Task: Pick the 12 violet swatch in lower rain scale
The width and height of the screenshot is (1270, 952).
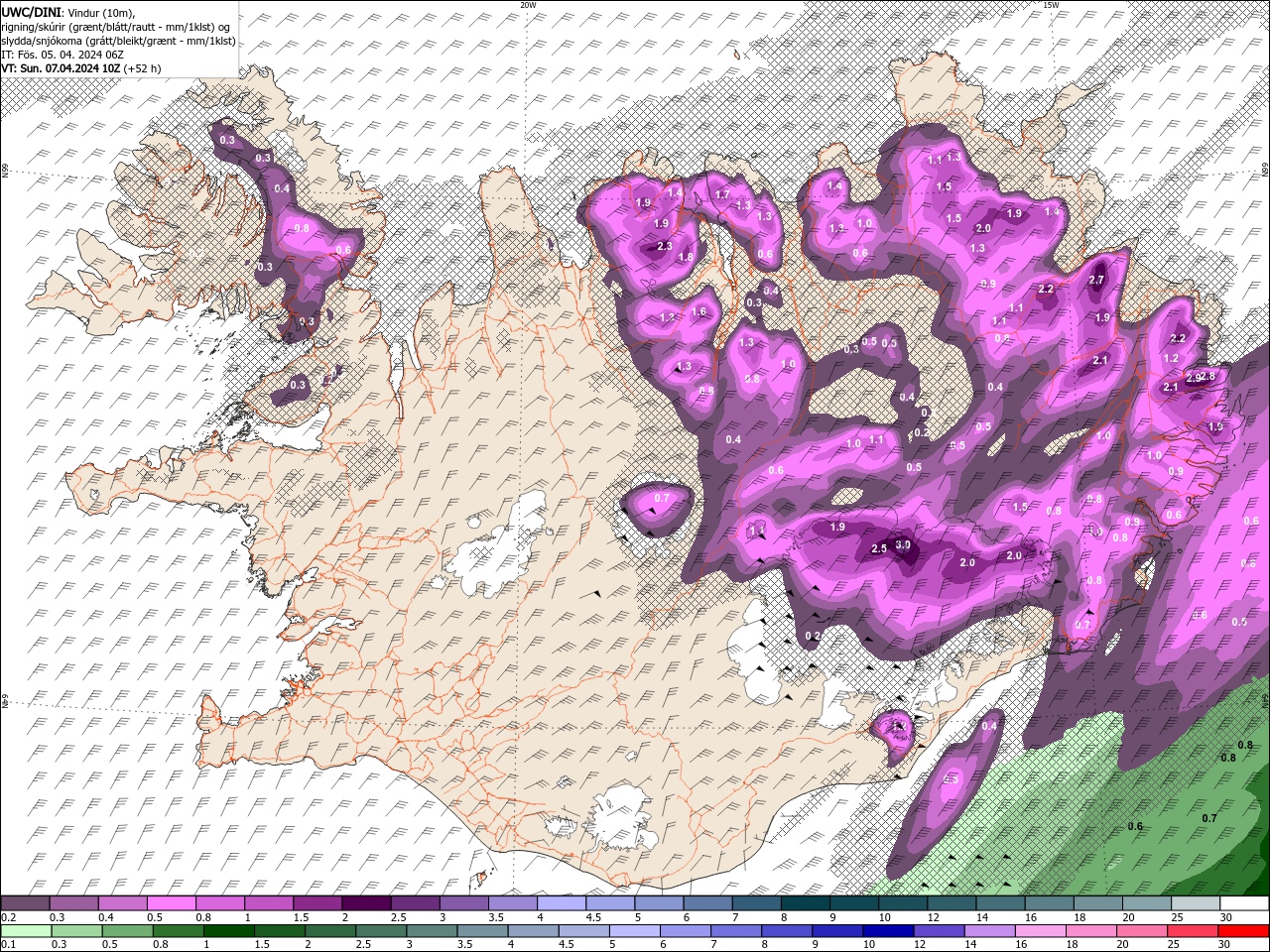Action: coord(940,931)
